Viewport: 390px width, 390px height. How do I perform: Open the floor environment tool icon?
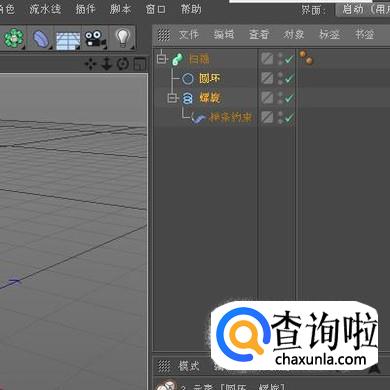pyautogui.click(x=68, y=40)
